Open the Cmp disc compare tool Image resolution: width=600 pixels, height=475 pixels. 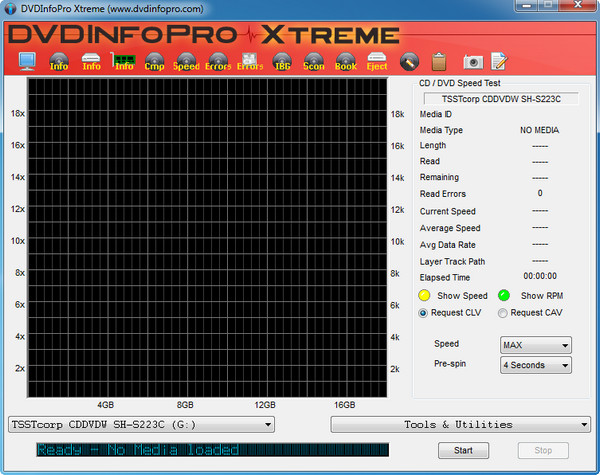click(x=155, y=62)
